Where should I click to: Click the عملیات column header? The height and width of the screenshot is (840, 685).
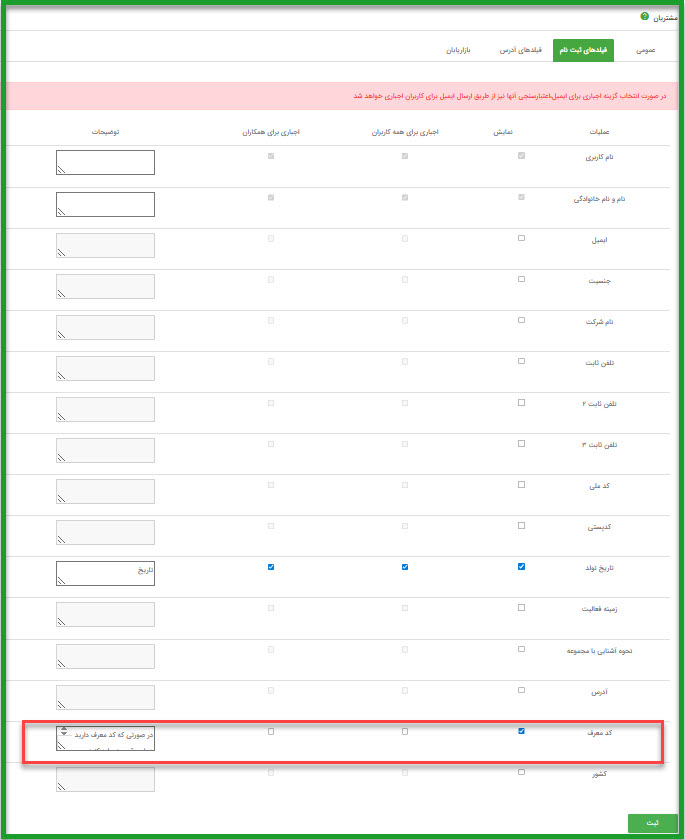point(599,132)
